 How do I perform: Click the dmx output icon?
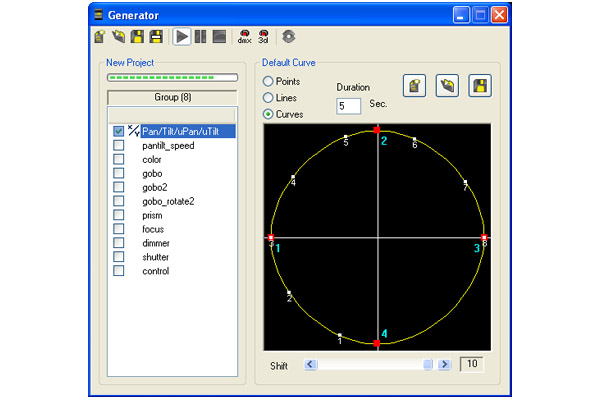click(244, 37)
